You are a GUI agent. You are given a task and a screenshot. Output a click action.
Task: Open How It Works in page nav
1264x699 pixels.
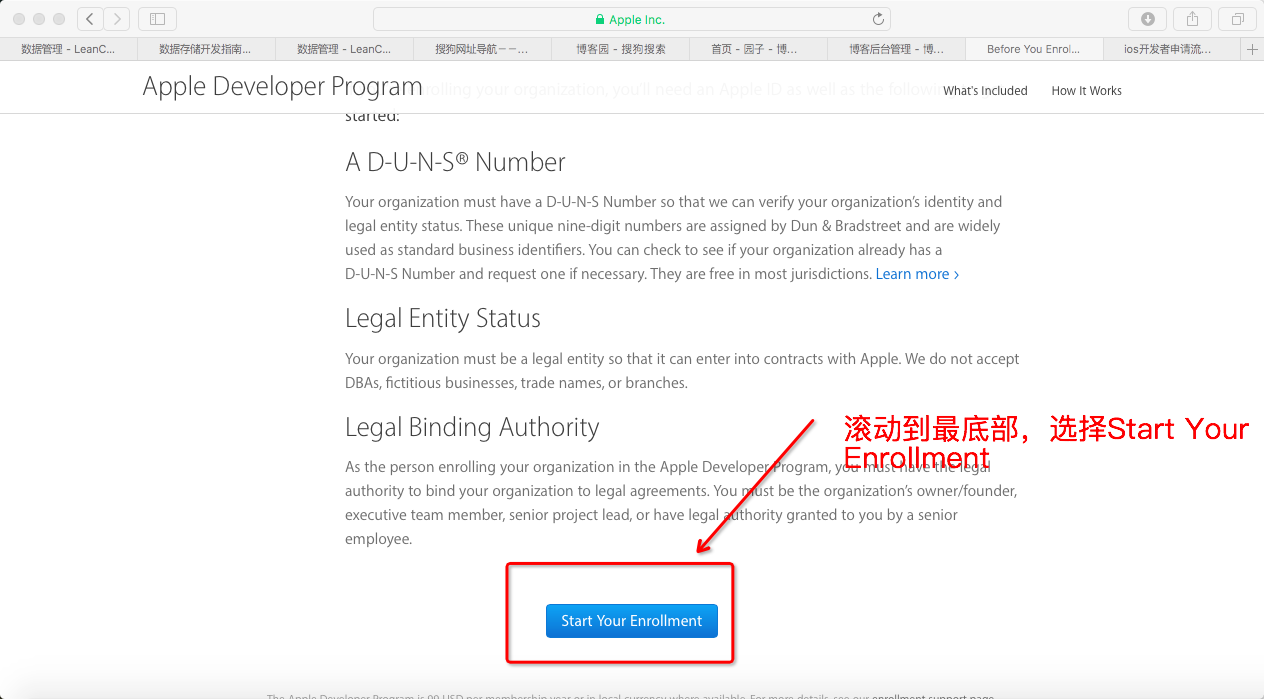1086,91
